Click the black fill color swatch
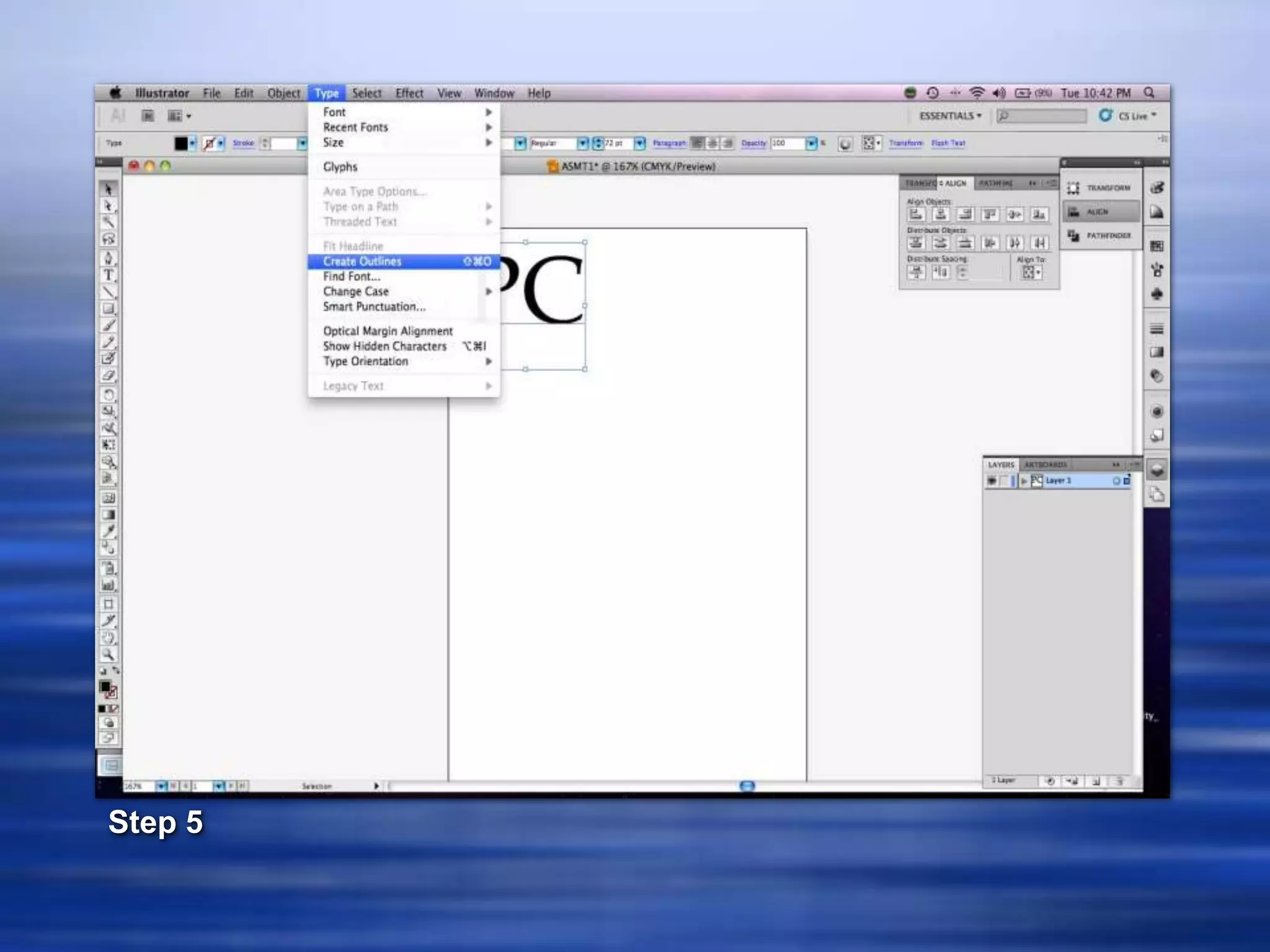Viewport: 1270px width, 952px height. 180,144
